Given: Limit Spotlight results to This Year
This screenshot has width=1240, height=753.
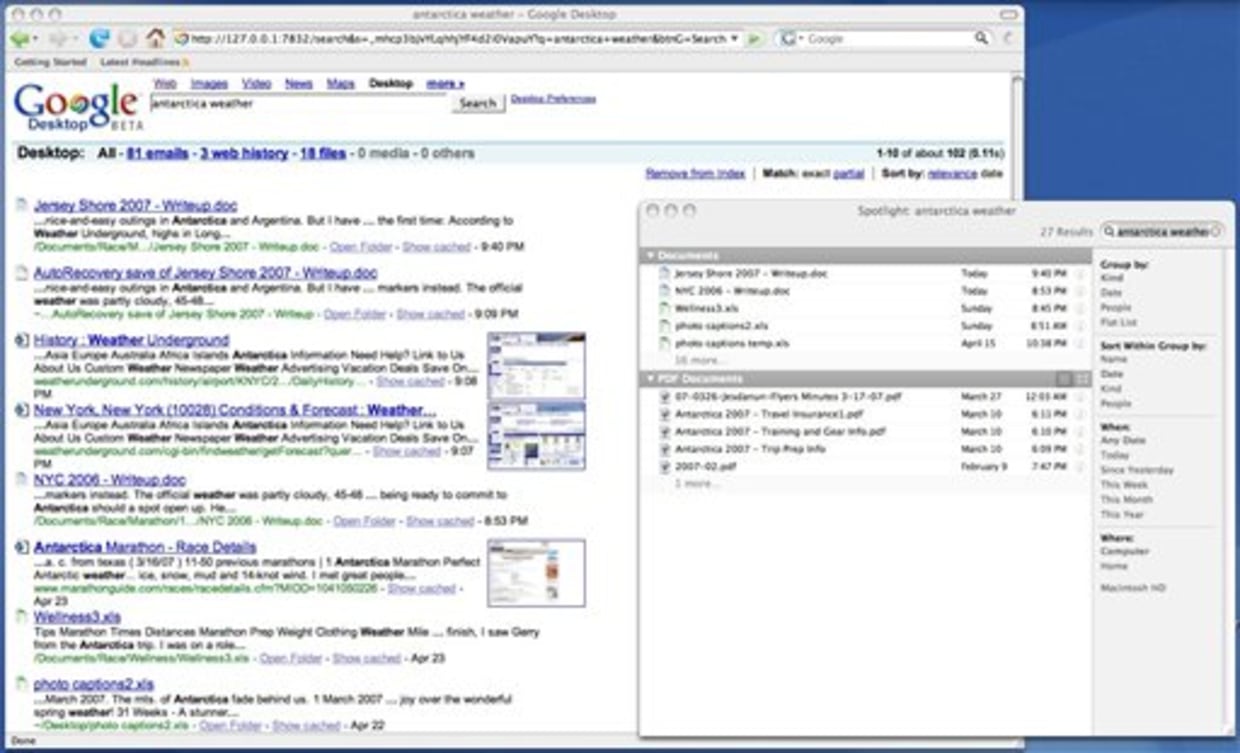Looking at the screenshot, I should tap(1123, 515).
